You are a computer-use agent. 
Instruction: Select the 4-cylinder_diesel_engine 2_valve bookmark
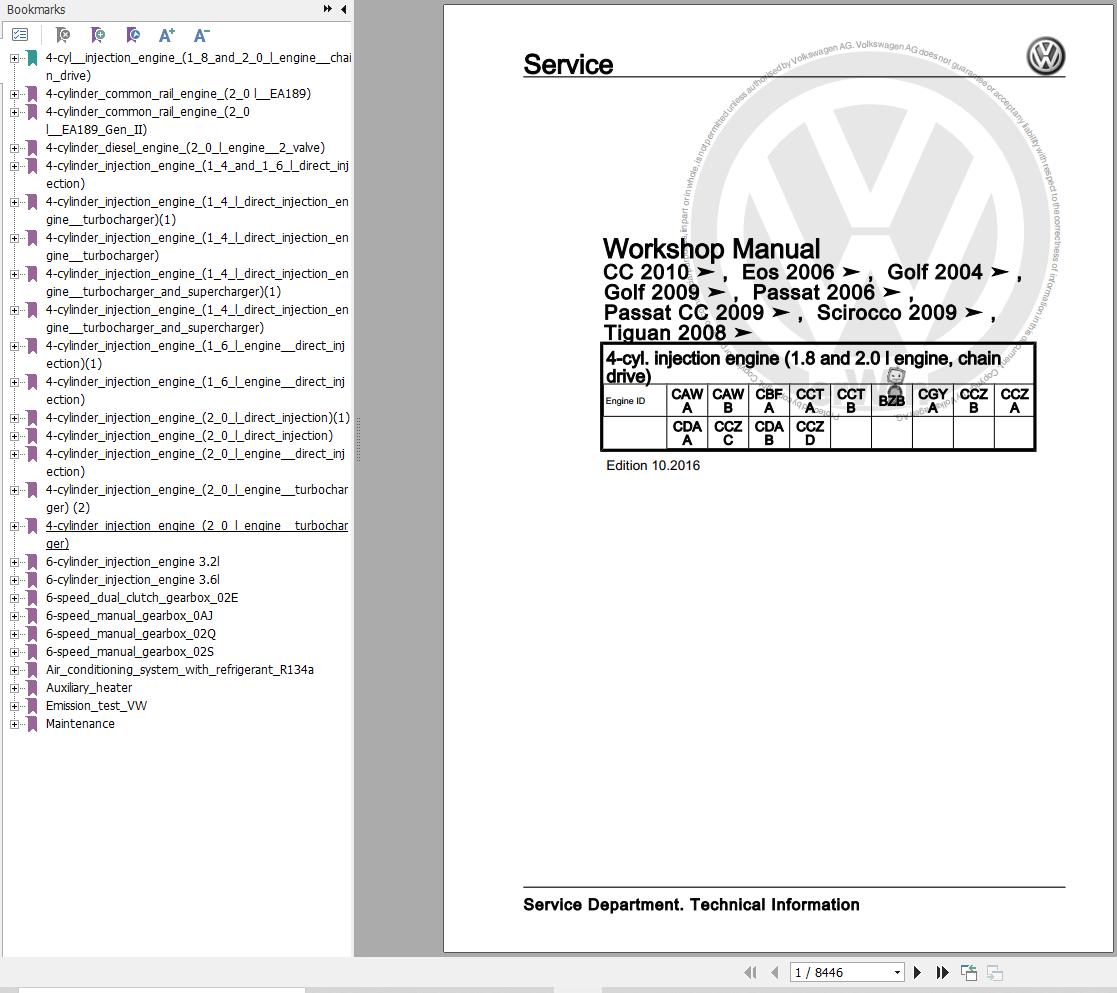click(185, 147)
